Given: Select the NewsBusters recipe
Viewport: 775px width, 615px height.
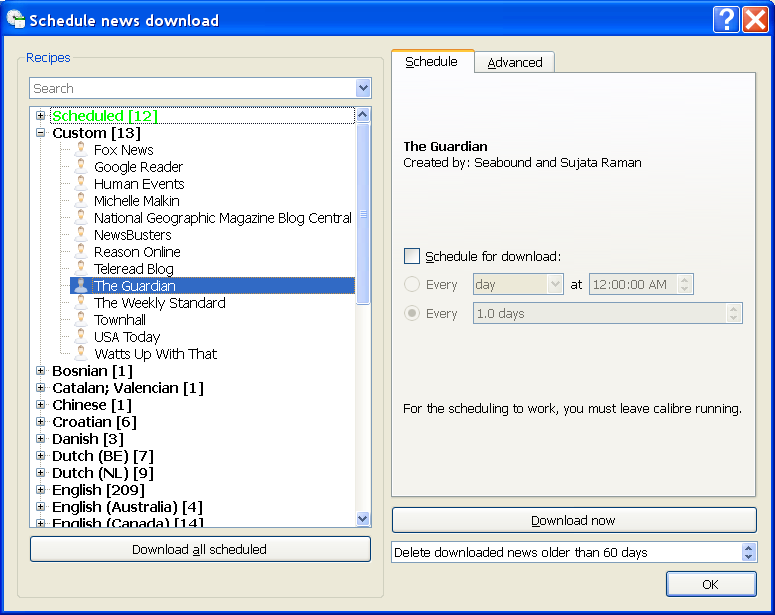Looking at the screenshot, I should coord(132,235).
